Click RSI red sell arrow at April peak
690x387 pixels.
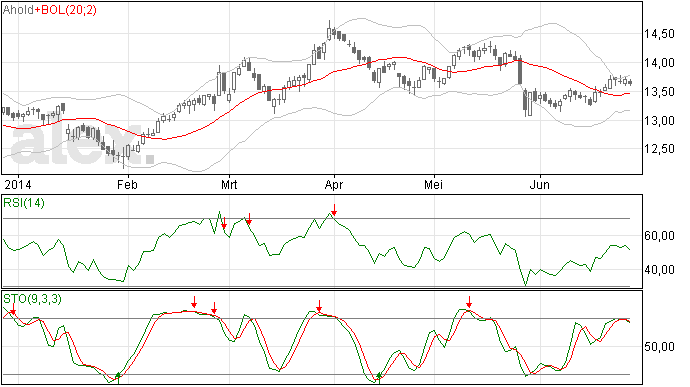tap(334, 210)
